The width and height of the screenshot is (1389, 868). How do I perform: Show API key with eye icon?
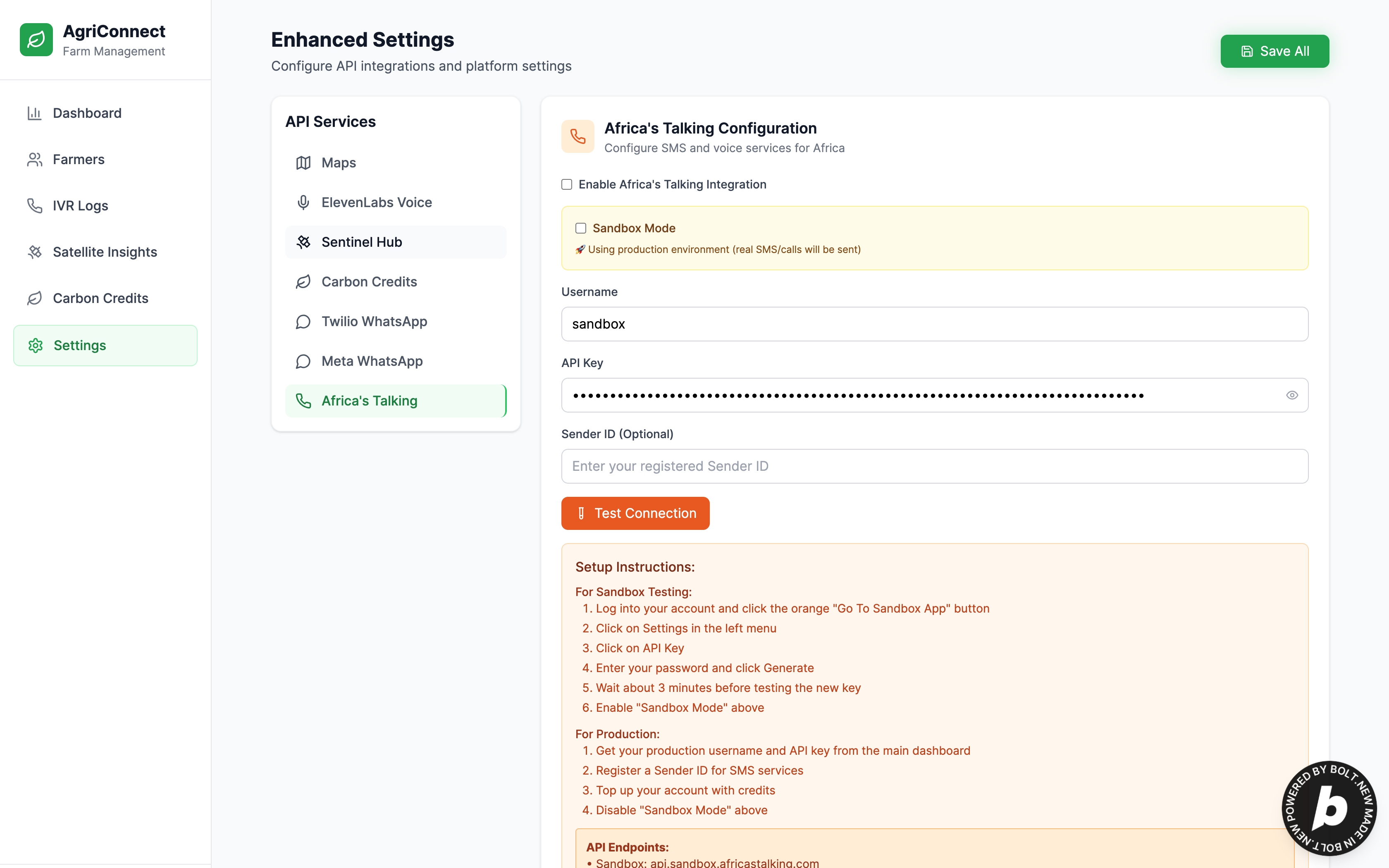pyautogui.click(x=1291, y=395)
